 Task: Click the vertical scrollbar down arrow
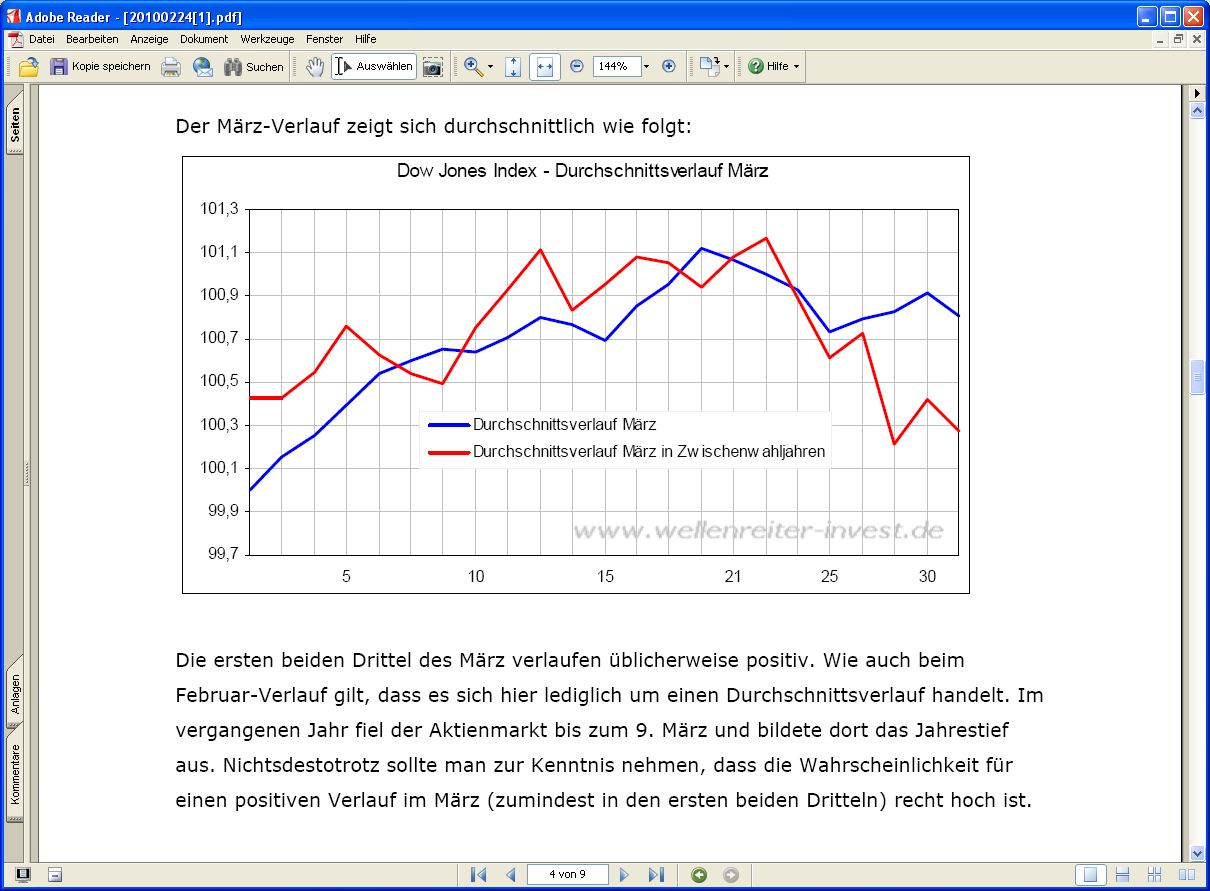(1197, 853)
